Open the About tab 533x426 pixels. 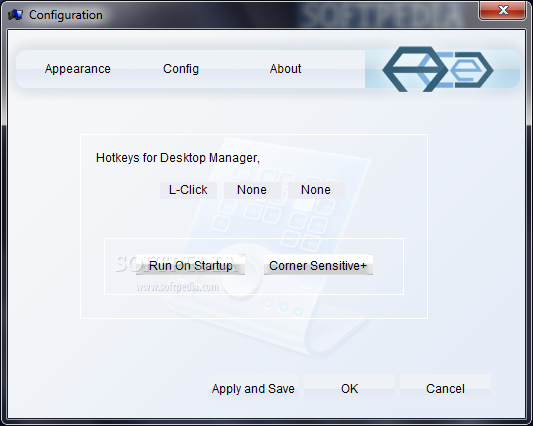click(286, 69)
